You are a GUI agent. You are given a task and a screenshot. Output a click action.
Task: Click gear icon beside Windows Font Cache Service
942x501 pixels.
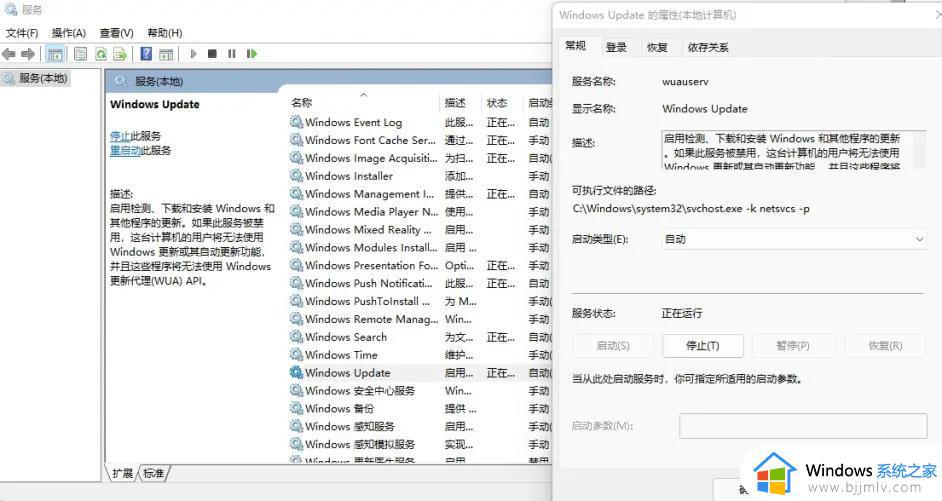(x=296, y=140)
